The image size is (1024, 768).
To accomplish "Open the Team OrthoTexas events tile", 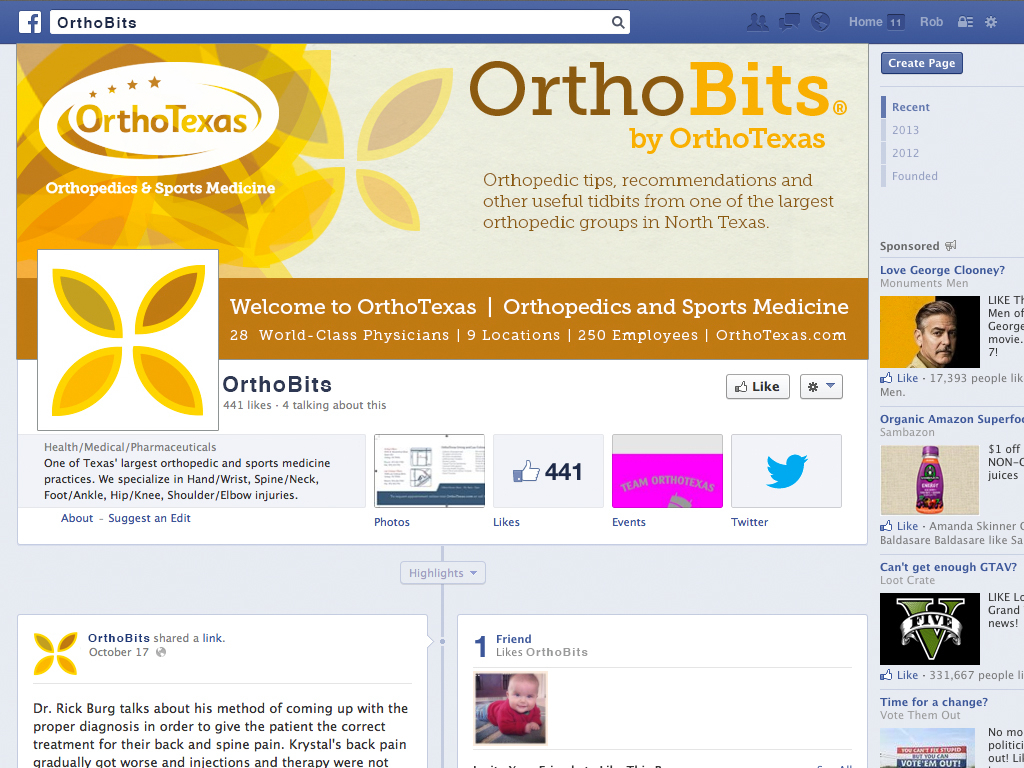I will coord(667,471).
